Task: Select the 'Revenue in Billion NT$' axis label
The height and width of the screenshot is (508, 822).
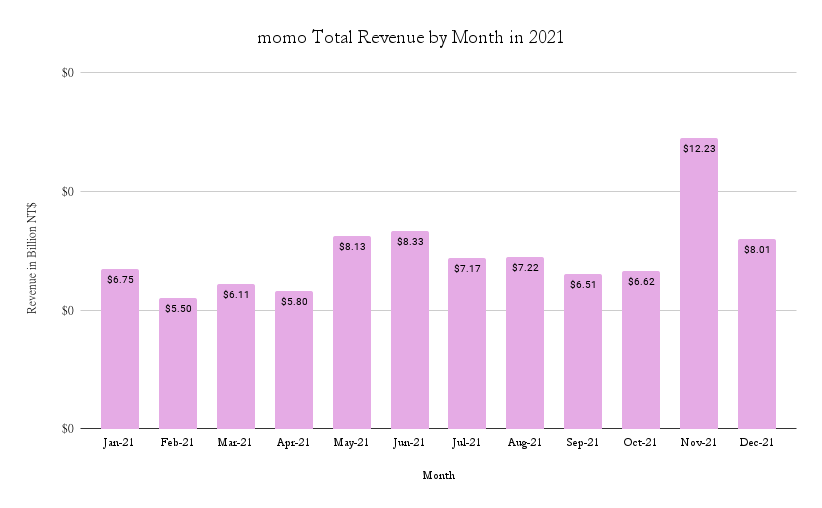Action: click(32, 258)
